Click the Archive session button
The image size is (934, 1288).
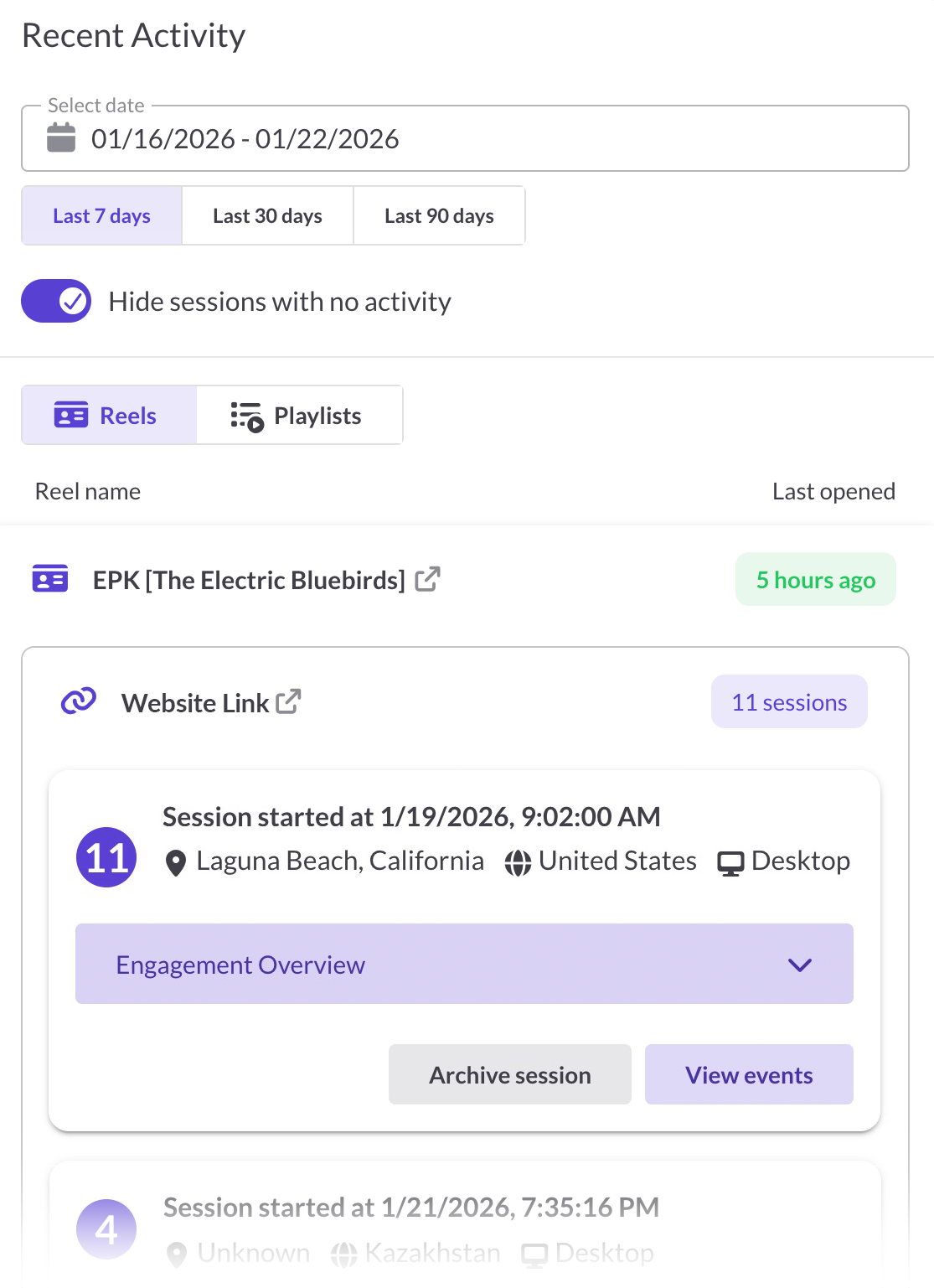point(510,1074)
